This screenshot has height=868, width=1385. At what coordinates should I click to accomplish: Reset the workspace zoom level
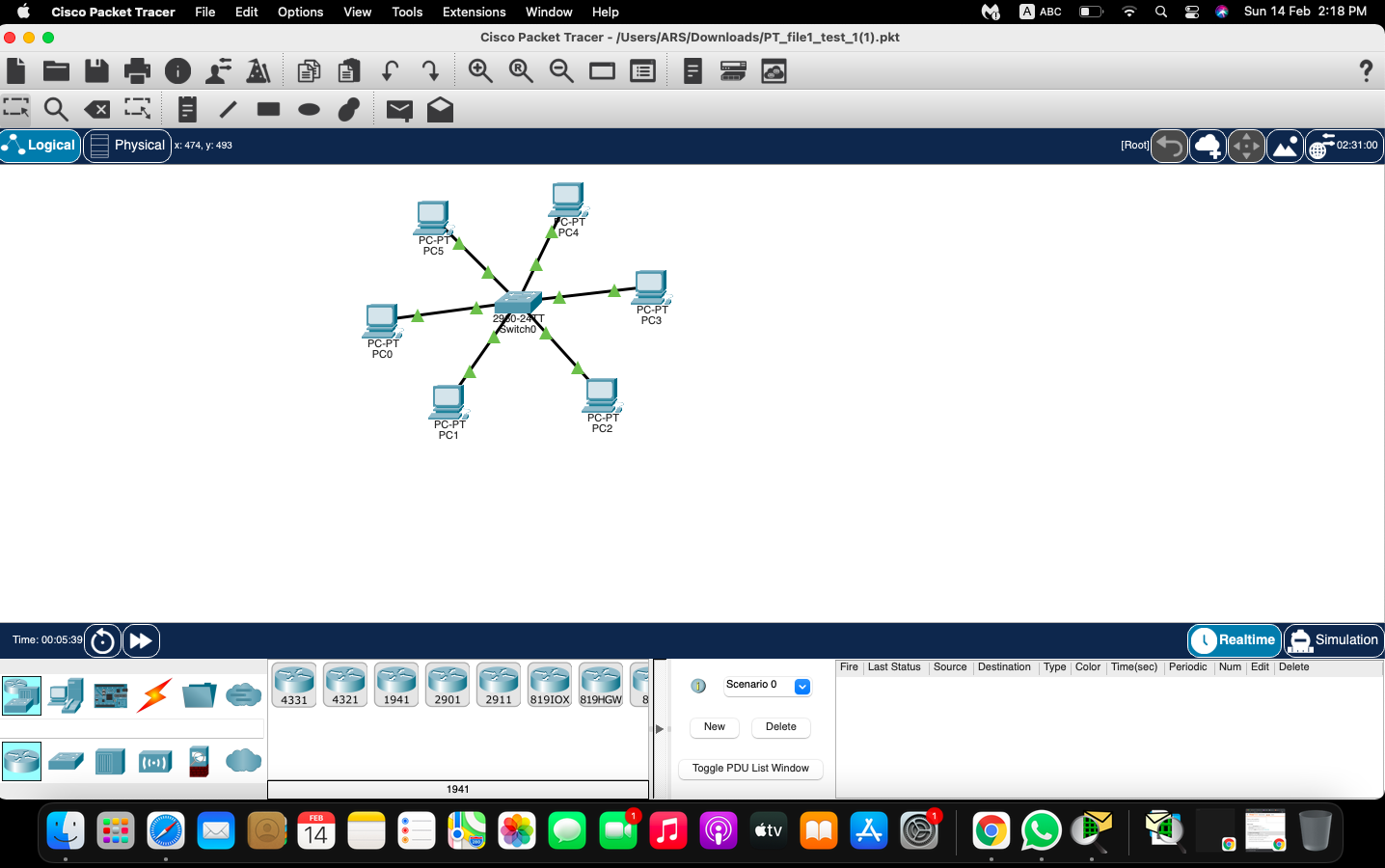coord(521,71)
